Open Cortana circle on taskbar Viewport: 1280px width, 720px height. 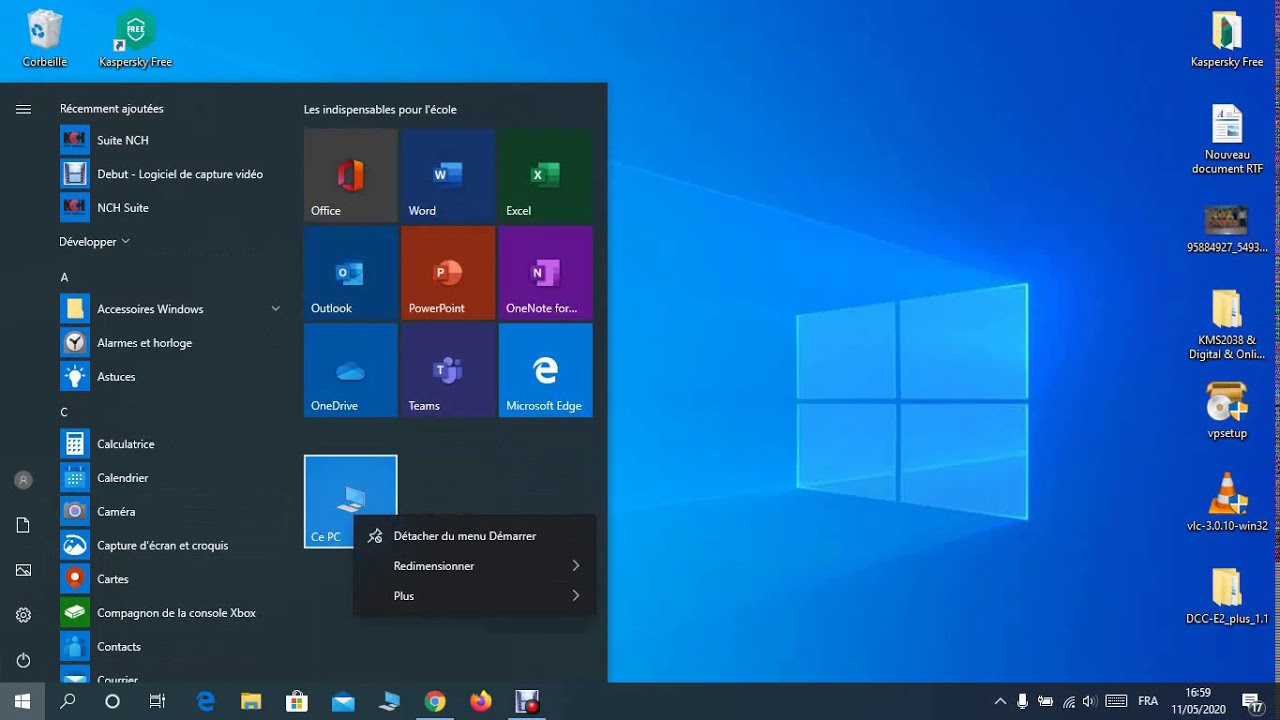click(112, 701)
